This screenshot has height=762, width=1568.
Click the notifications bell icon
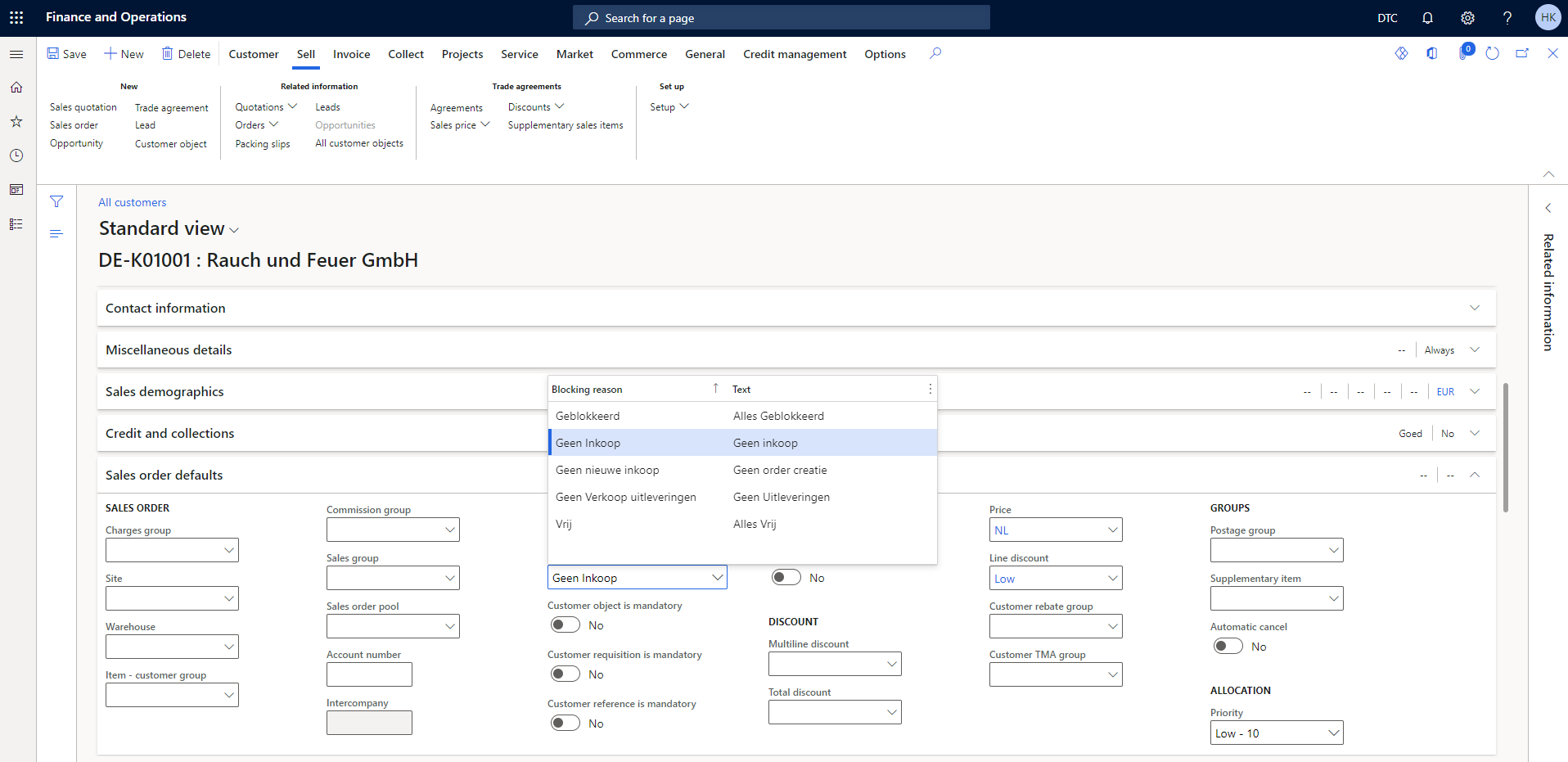click(1427, 18)
